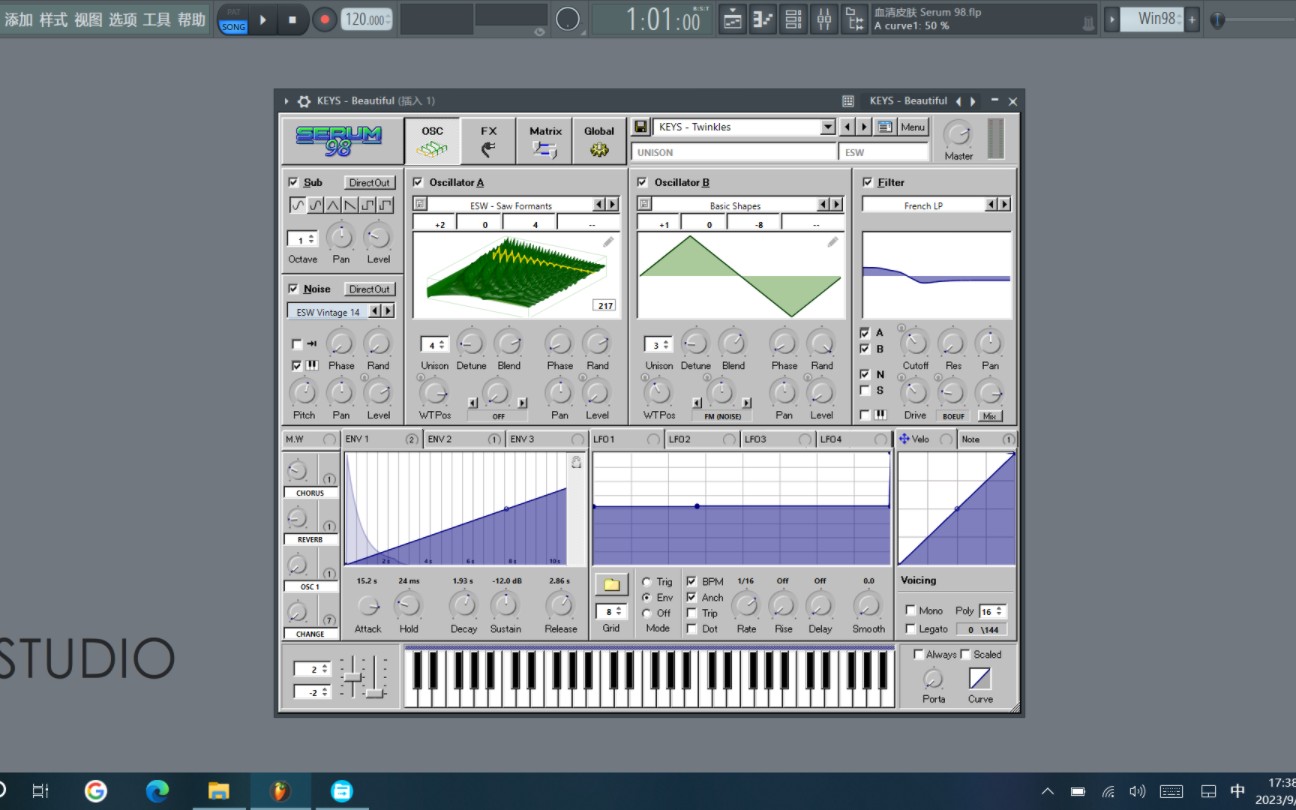Open the ESW - Saw Formants wavetable menu
The height and width of the screenshot is (810, 1296).
click(510, 205)
